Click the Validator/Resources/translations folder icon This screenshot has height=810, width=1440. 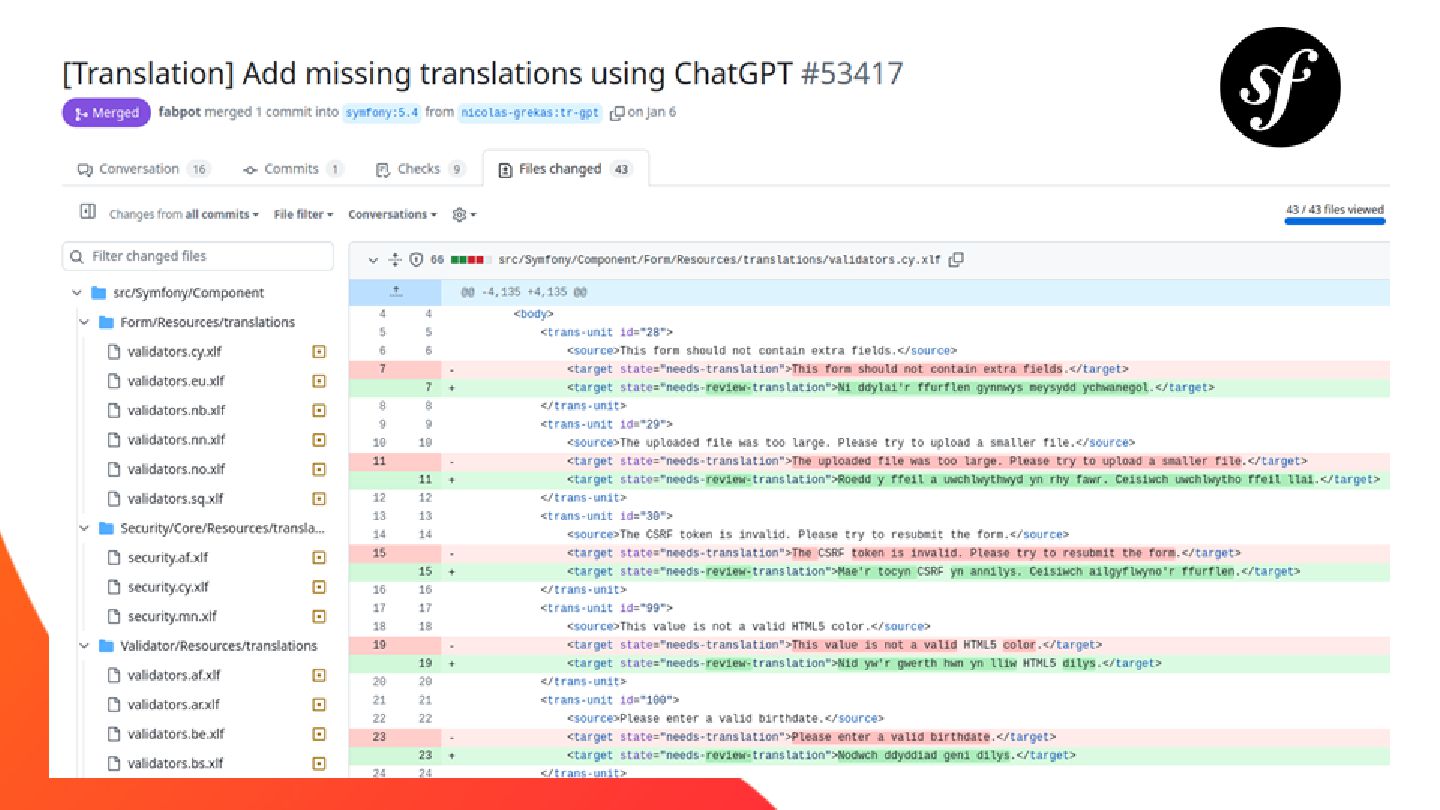tap(106, 646)
